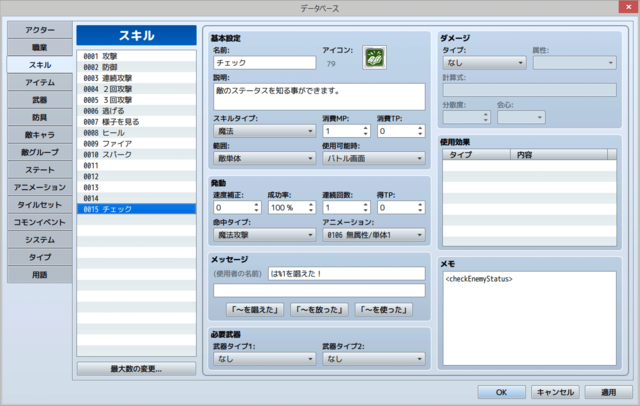The height and width of the screenshot is (406, 640).
Task: Click the キャンセル button
Action: point(555,392)
